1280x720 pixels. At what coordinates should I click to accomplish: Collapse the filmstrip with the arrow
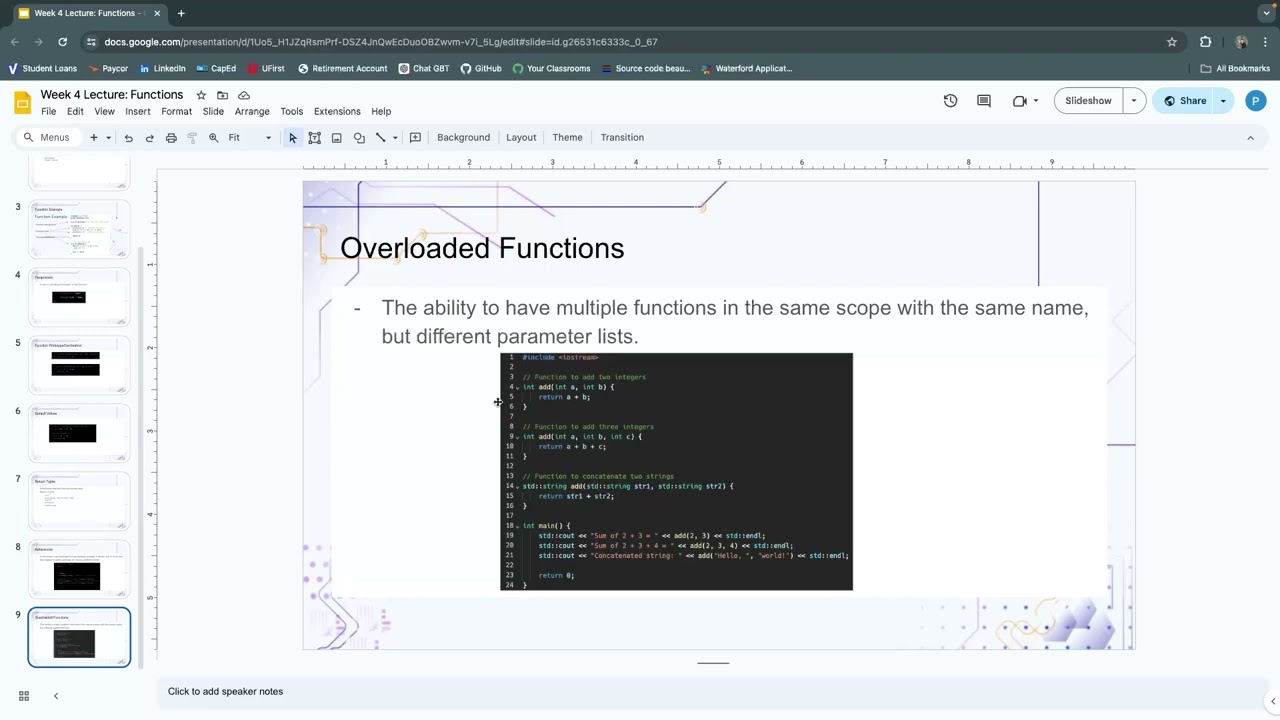(x=56, y=696)
